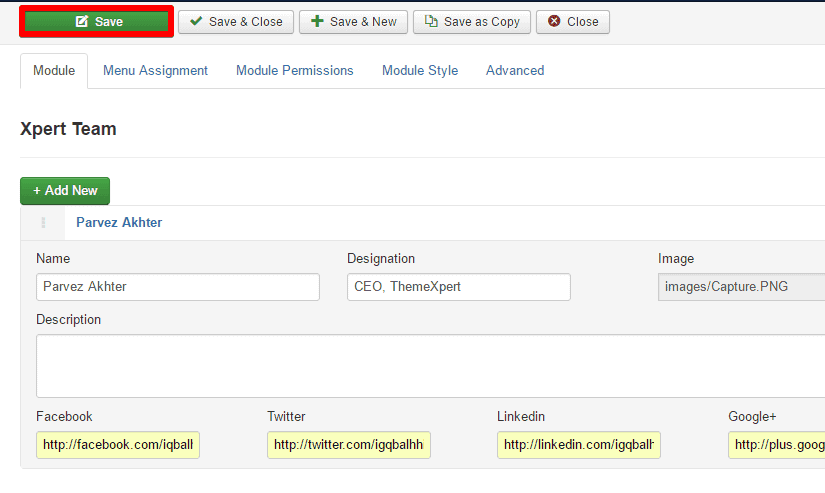This screenshot has height=493, width=825.
Task: Click the Close toolbar button
Action: pyautogui.click(x=572, y=22)
